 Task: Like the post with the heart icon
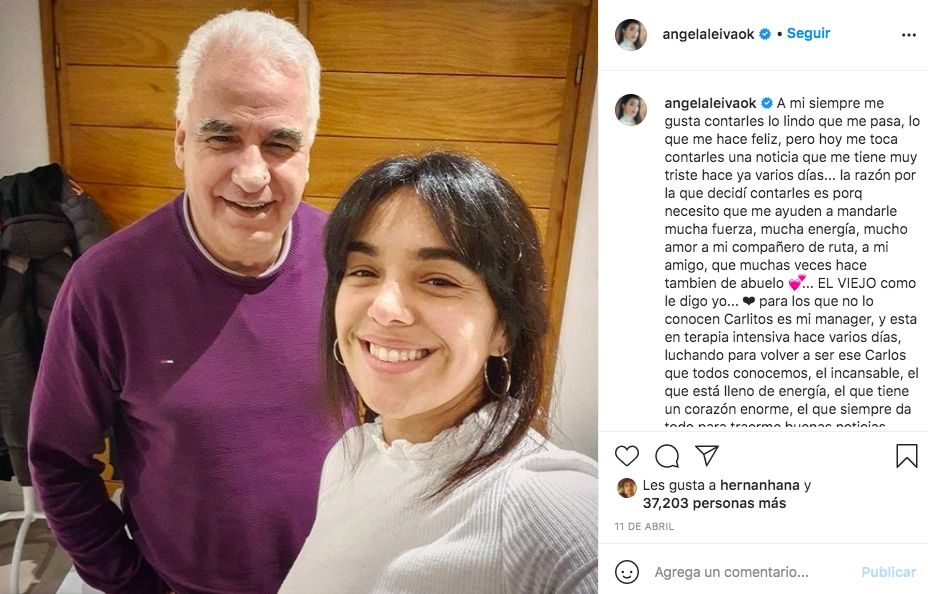pyautogui.click(x=627, y=456)
